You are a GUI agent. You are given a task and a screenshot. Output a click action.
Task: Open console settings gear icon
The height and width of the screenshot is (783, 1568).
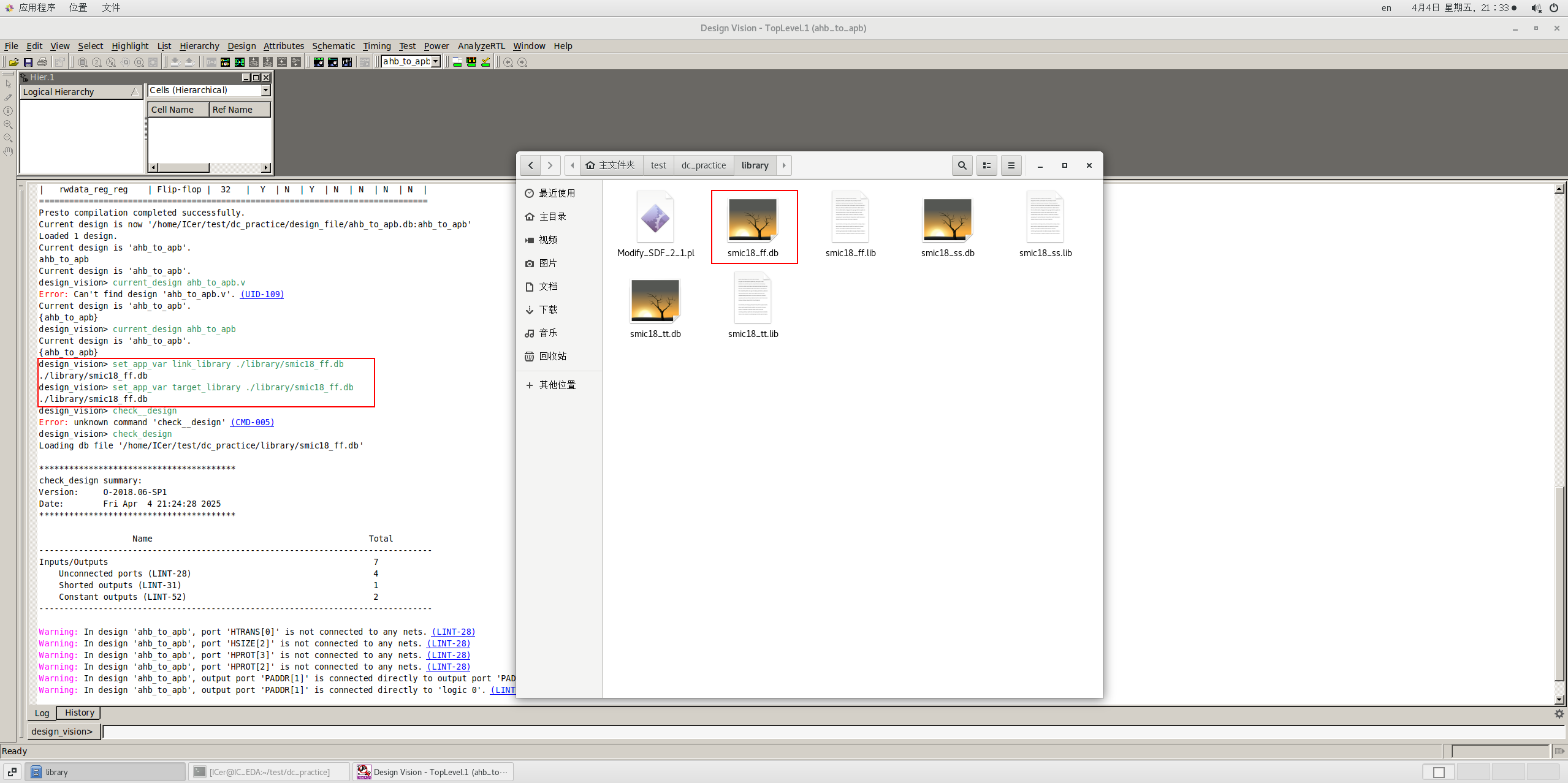point(1559,714)
